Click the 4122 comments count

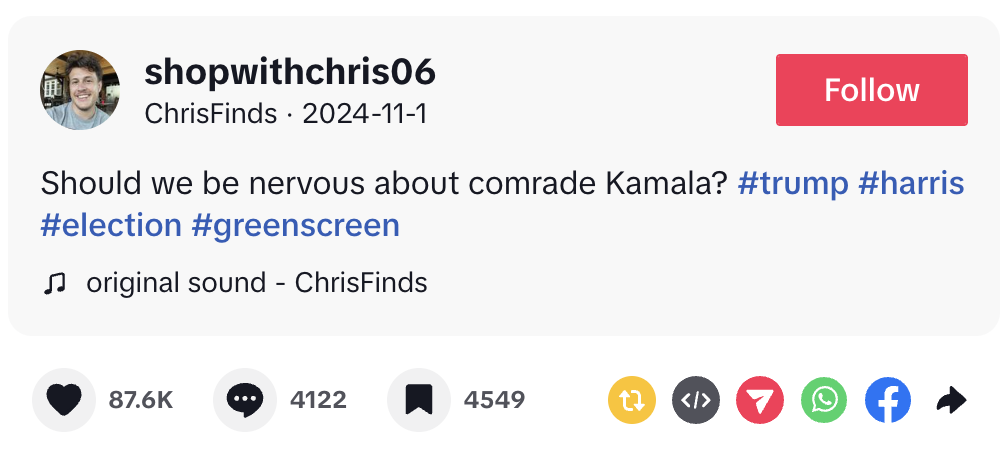(x=318, y=400)
